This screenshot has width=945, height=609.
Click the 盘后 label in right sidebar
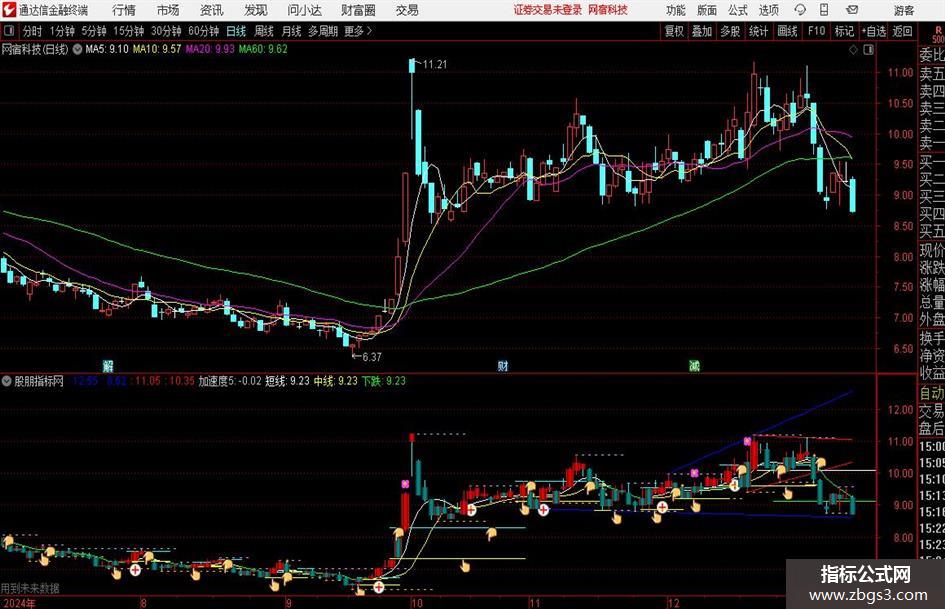coord(932,428)
